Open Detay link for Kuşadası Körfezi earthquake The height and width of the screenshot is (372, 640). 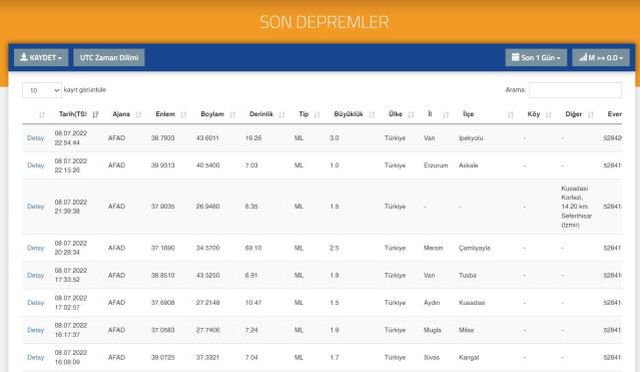36,207
